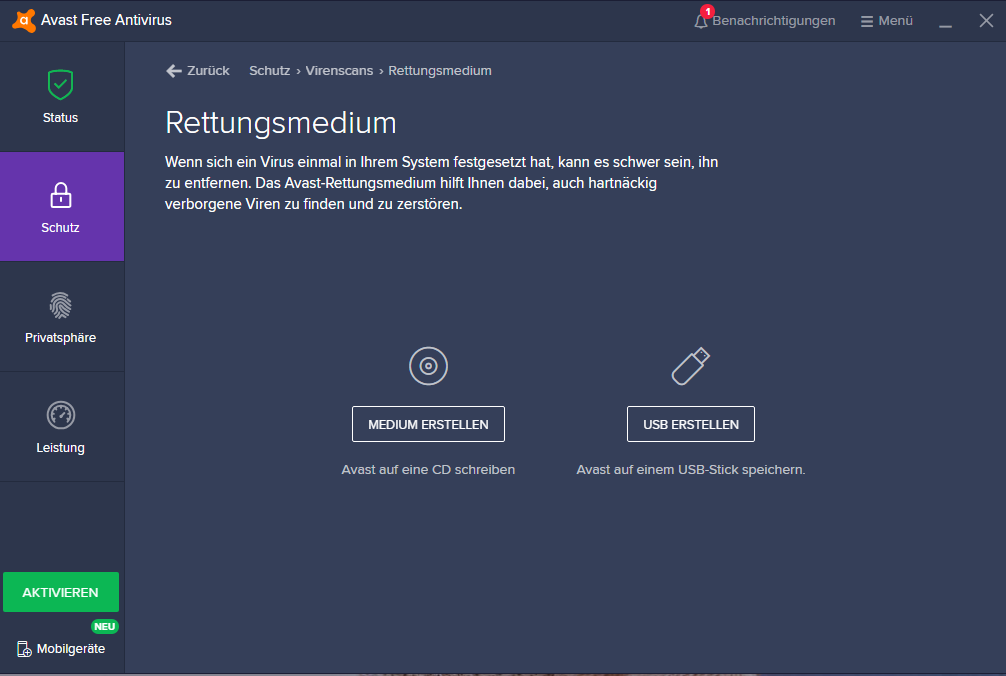Viewport: 1006px width, 676px height.
Task: Navigate to Schutz in breadcrumb
Action: pos(269,71)
